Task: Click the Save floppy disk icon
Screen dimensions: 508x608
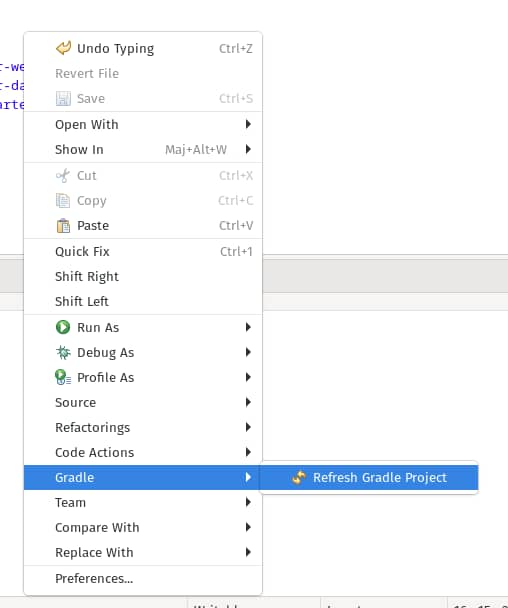Action: click(63, 98)
